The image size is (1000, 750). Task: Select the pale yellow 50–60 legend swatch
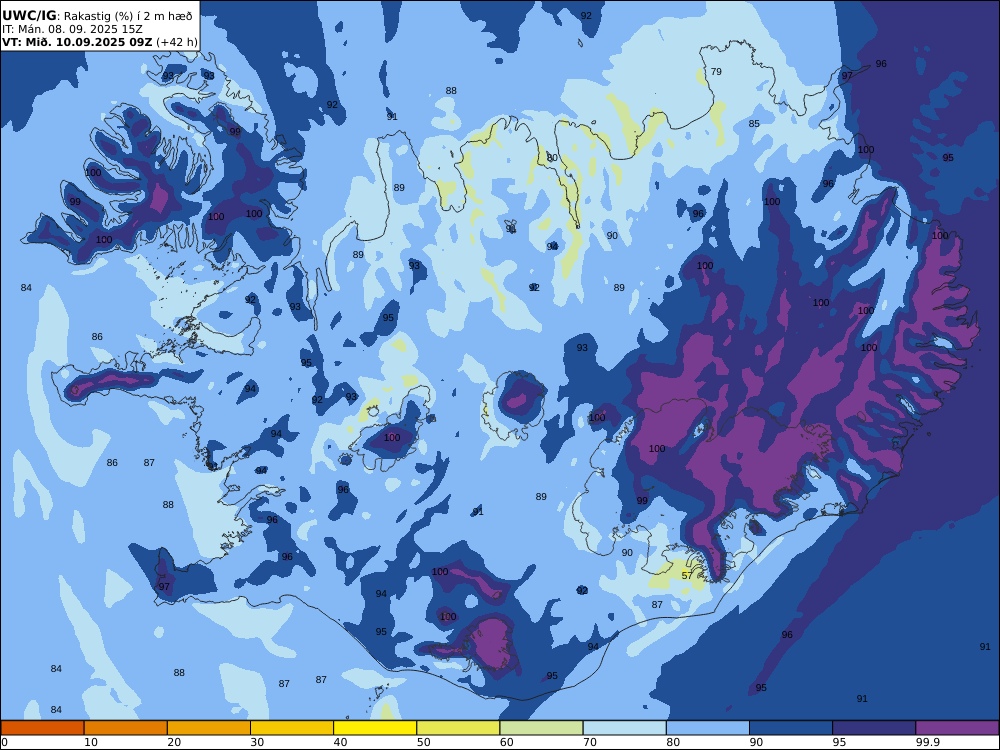point(458,728)
